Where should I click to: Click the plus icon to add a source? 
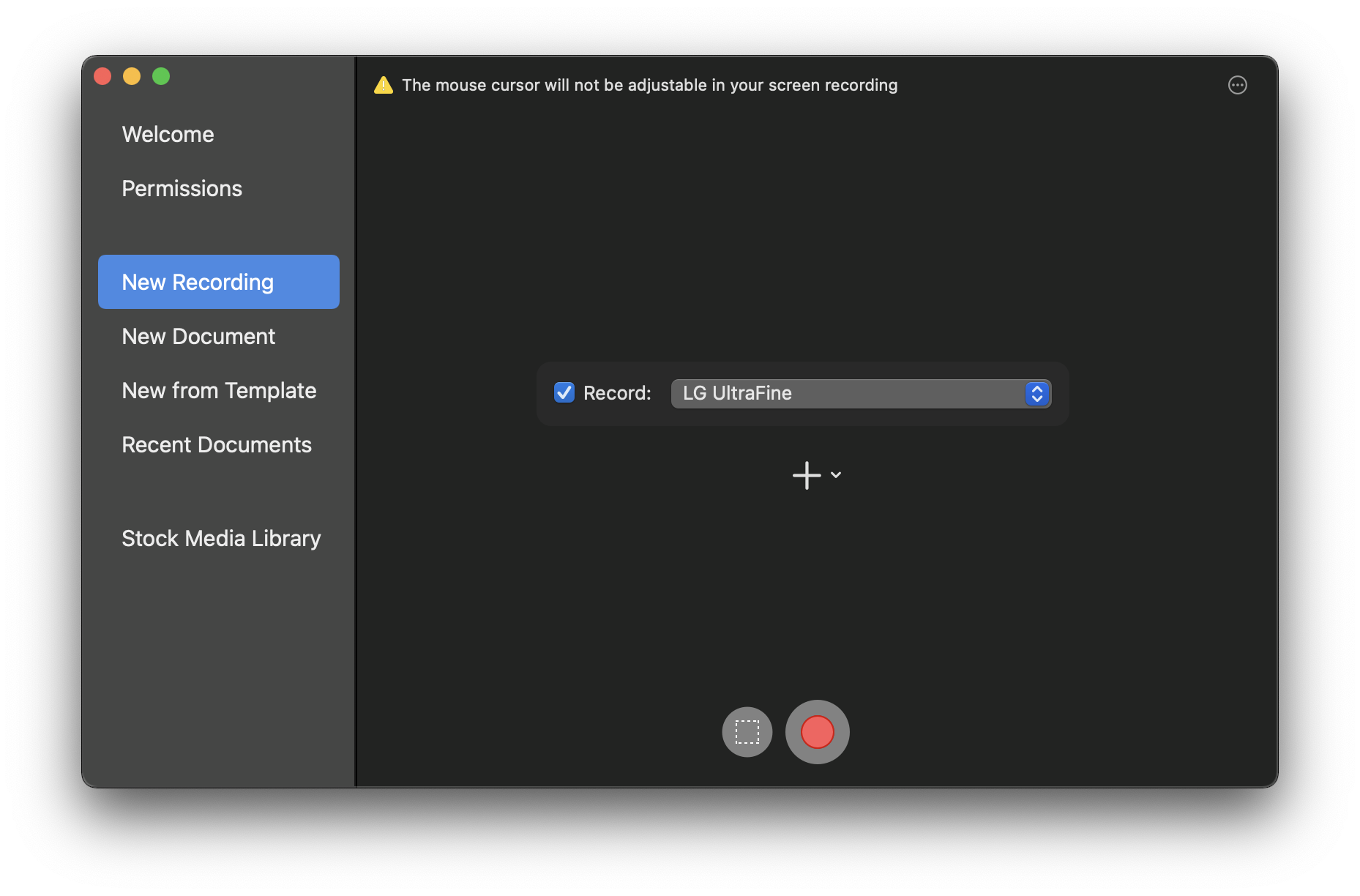[806, 475]
